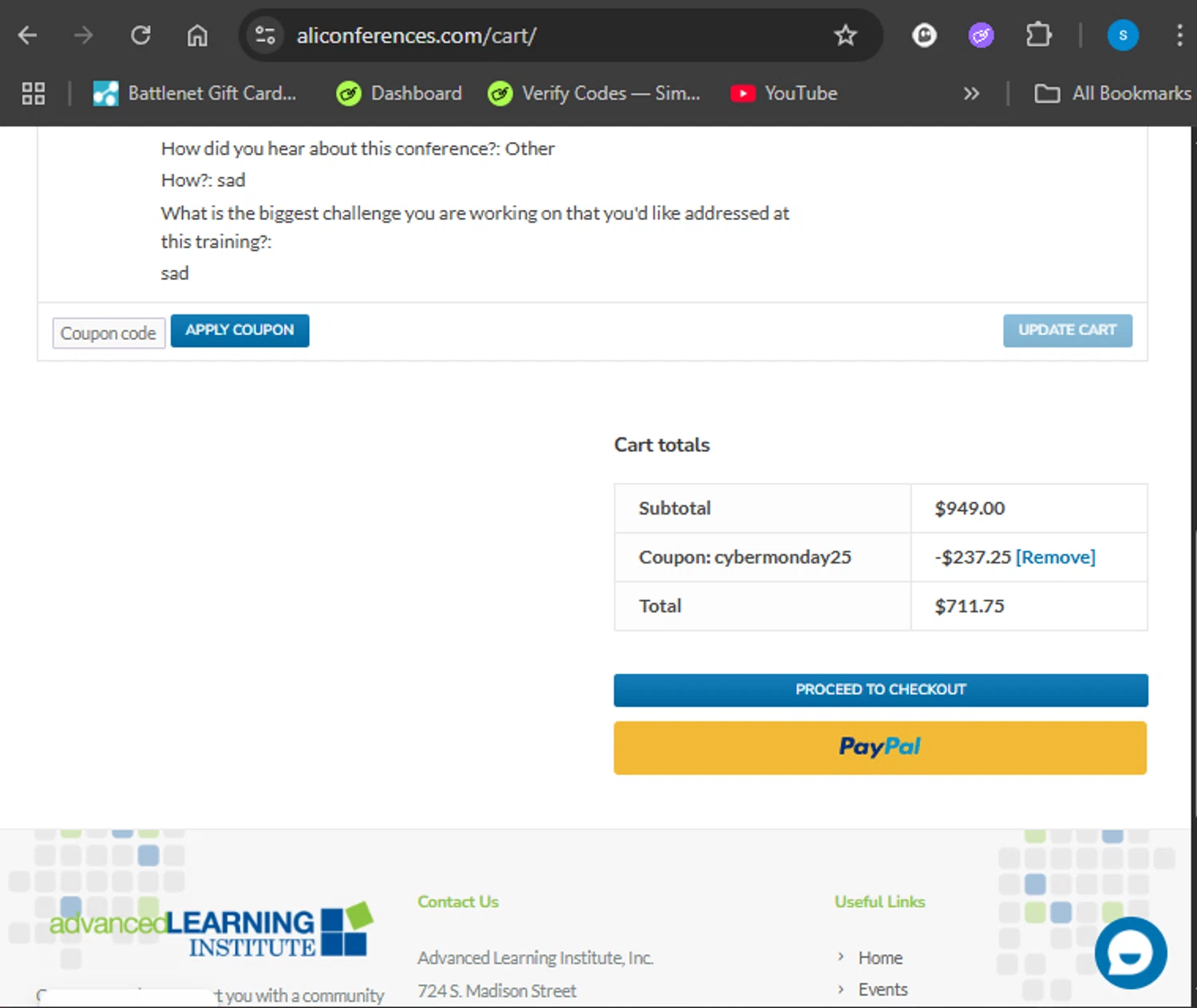Image resolution: width=1197 pixels, height=1008 pixels.
Task: Select the Contact Us heading
Action: (458, 902)
